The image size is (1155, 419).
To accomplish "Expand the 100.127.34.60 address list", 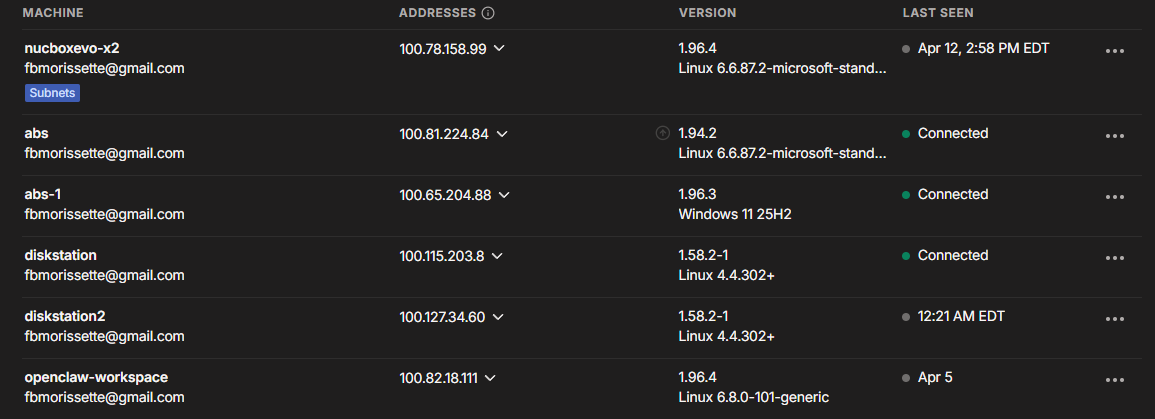I will point(498,317).
